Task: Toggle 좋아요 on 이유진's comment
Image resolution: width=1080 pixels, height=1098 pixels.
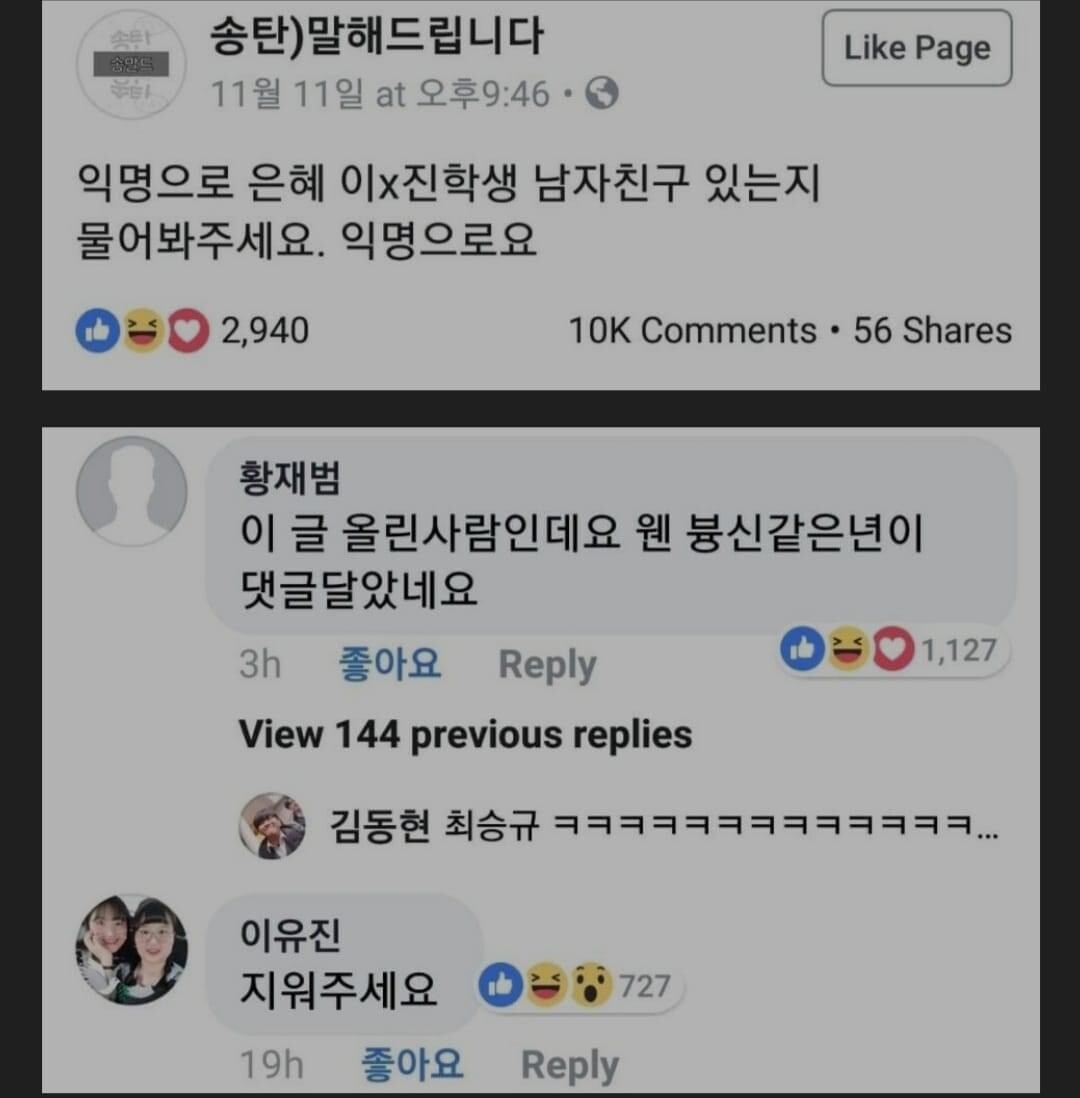Action: tap(412, 1064)
